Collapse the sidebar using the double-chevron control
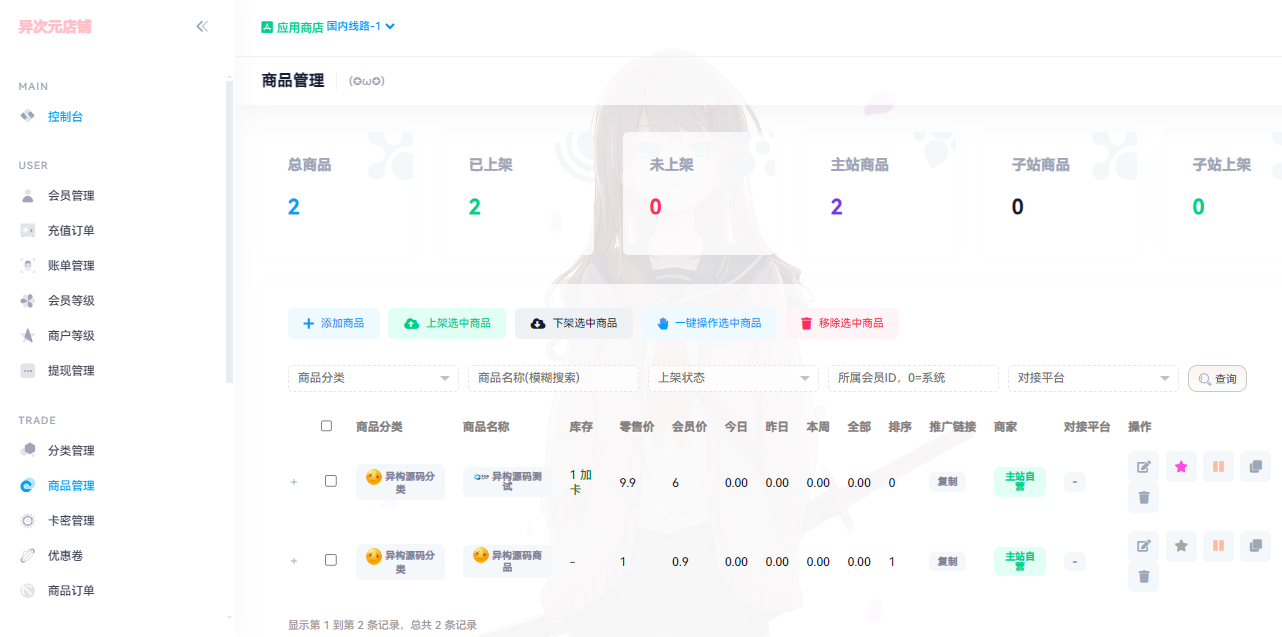Screen dimensions: 1282x637 pyautogui.click(x=202, y=27)
